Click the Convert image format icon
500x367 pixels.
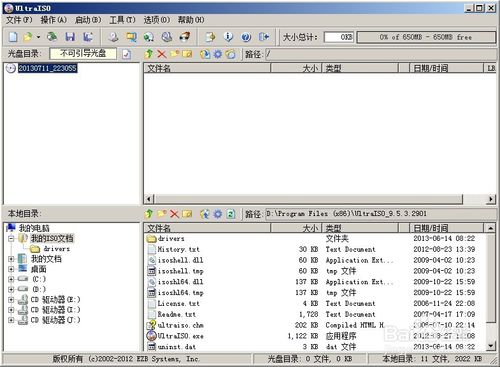click(131, 37)
